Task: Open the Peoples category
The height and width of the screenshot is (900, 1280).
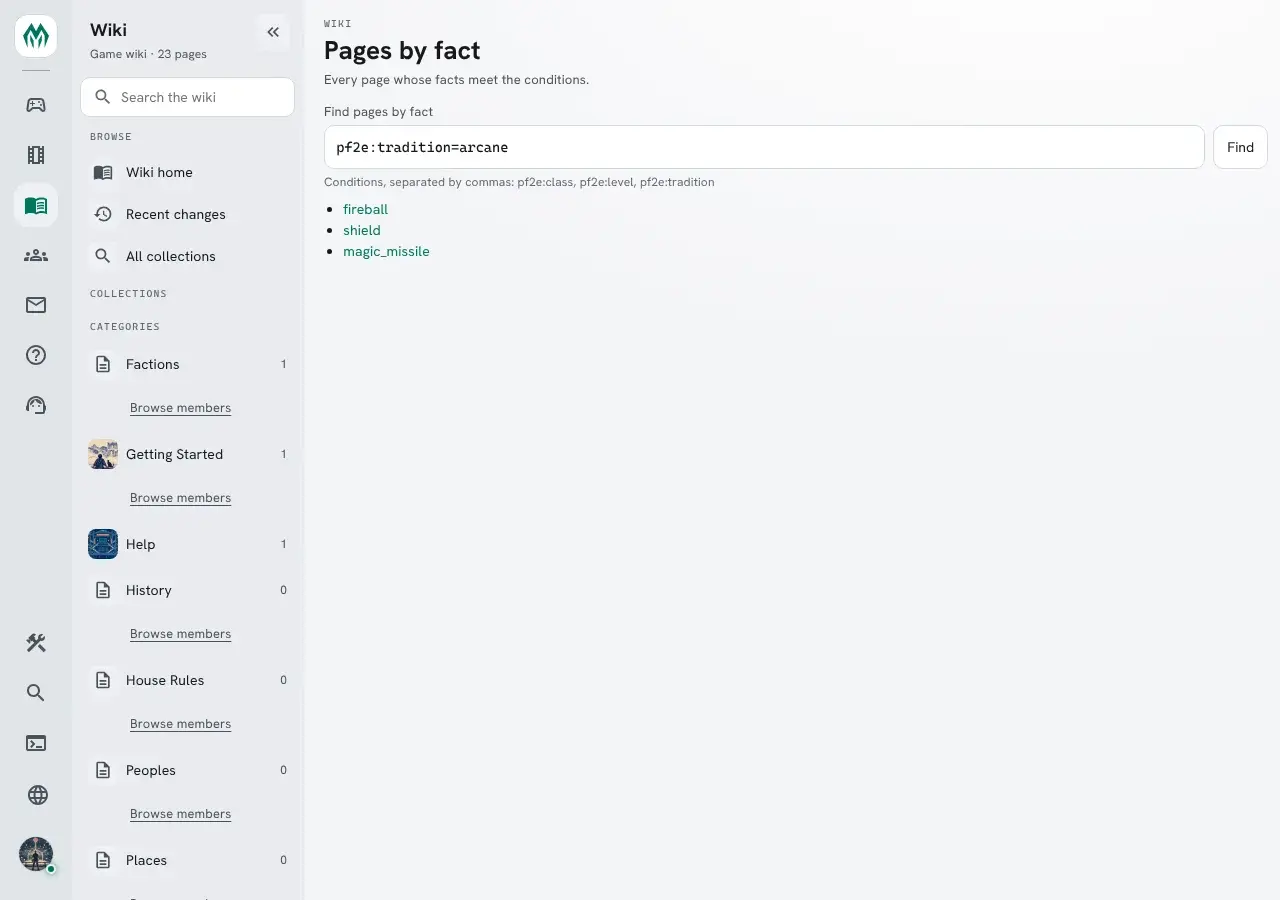Action: pyautogui.click(x=188, y=770)
